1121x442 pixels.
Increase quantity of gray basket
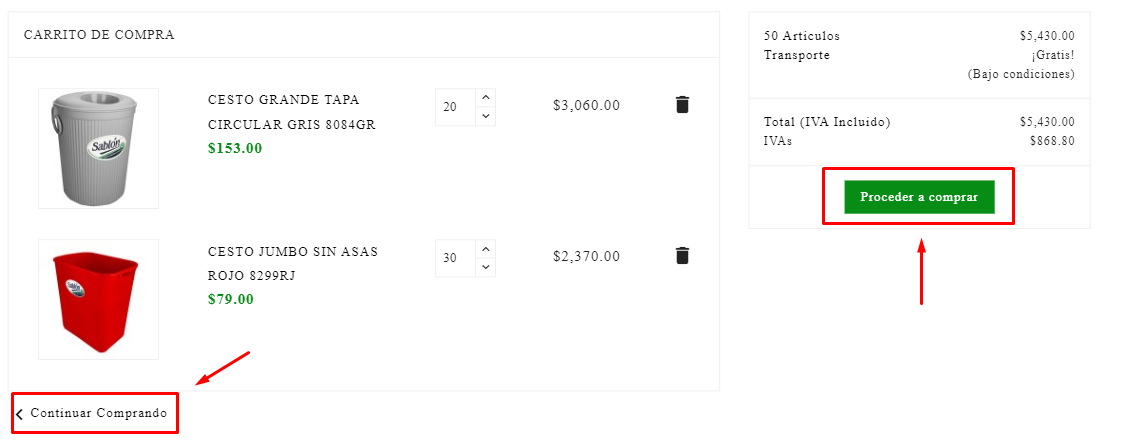point(486,97)
